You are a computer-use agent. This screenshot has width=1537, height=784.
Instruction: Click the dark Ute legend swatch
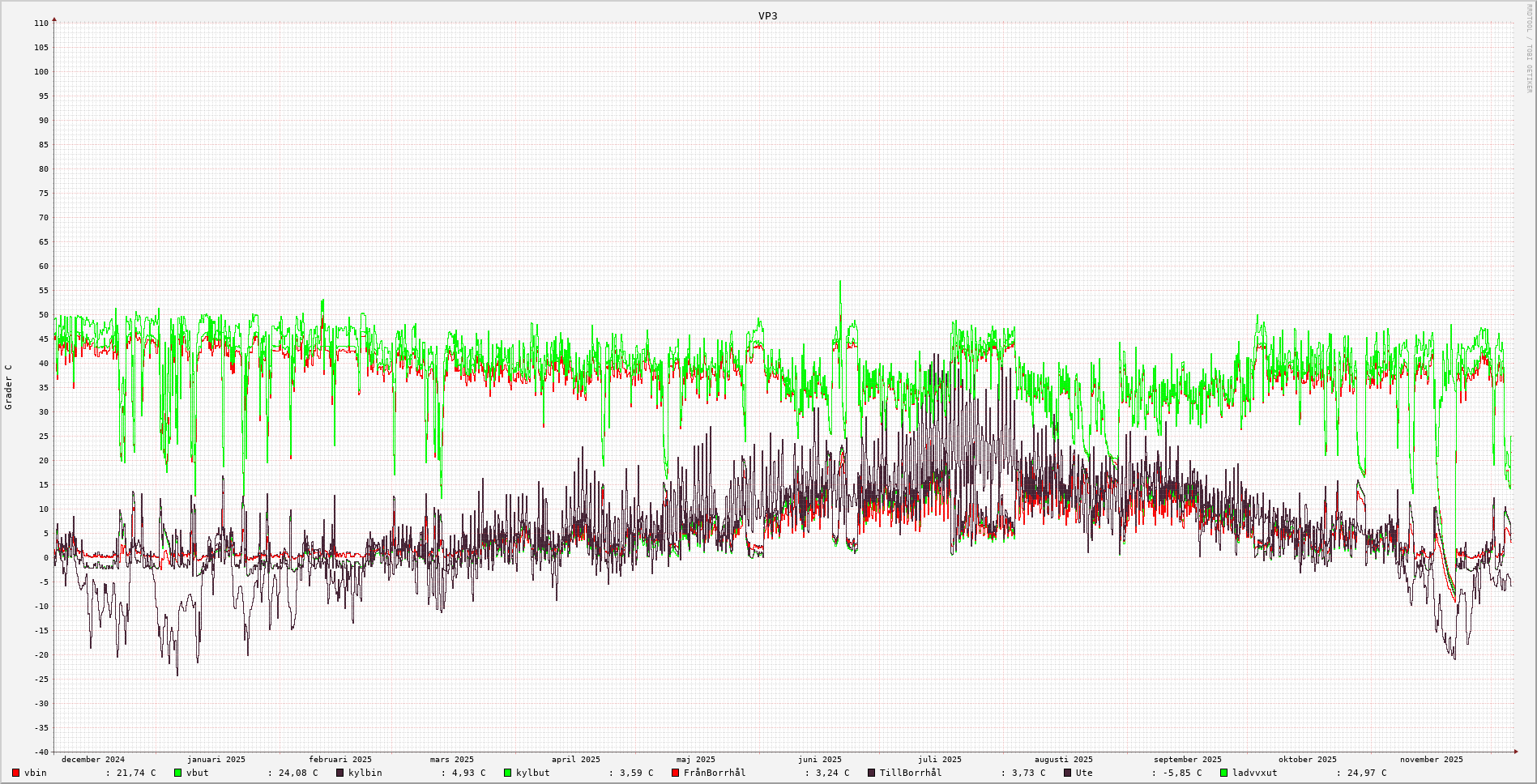coord(1067,773)
